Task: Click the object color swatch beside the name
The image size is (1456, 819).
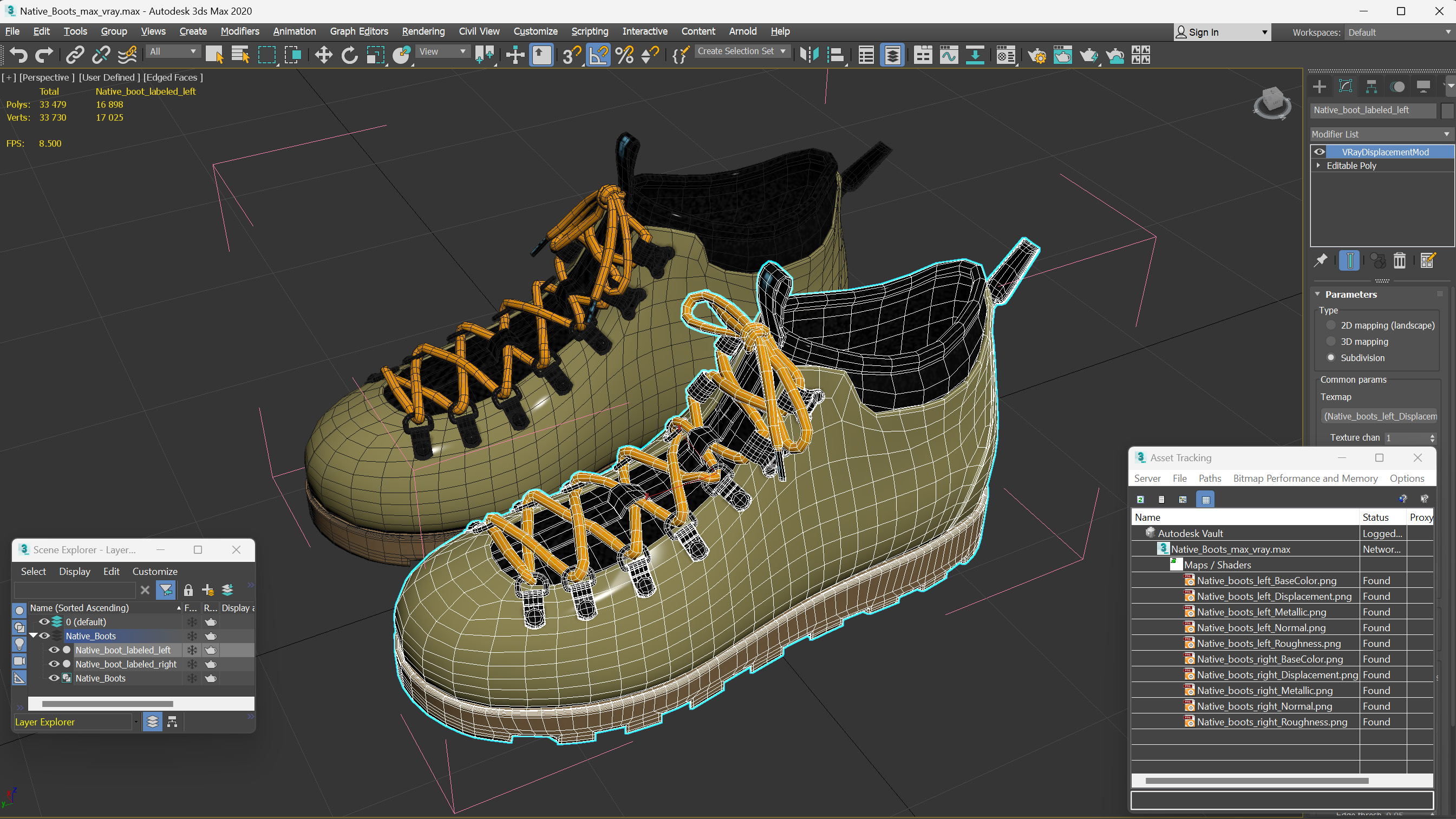Action: tap(1447, 110)
